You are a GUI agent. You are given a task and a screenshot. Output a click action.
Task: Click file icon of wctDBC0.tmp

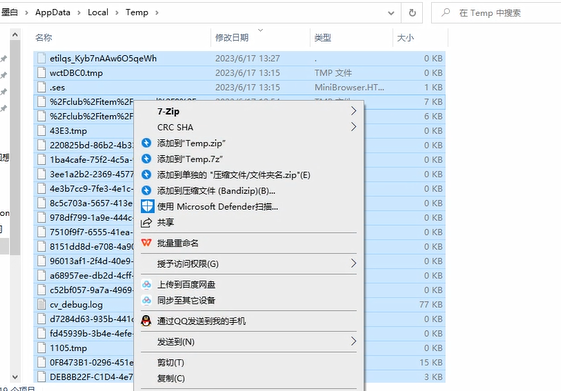(x=42, y=73)
